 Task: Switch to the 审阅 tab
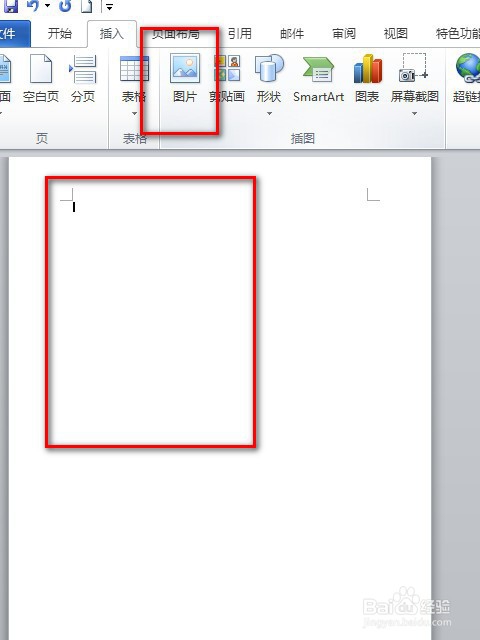[x=344, y=33]
